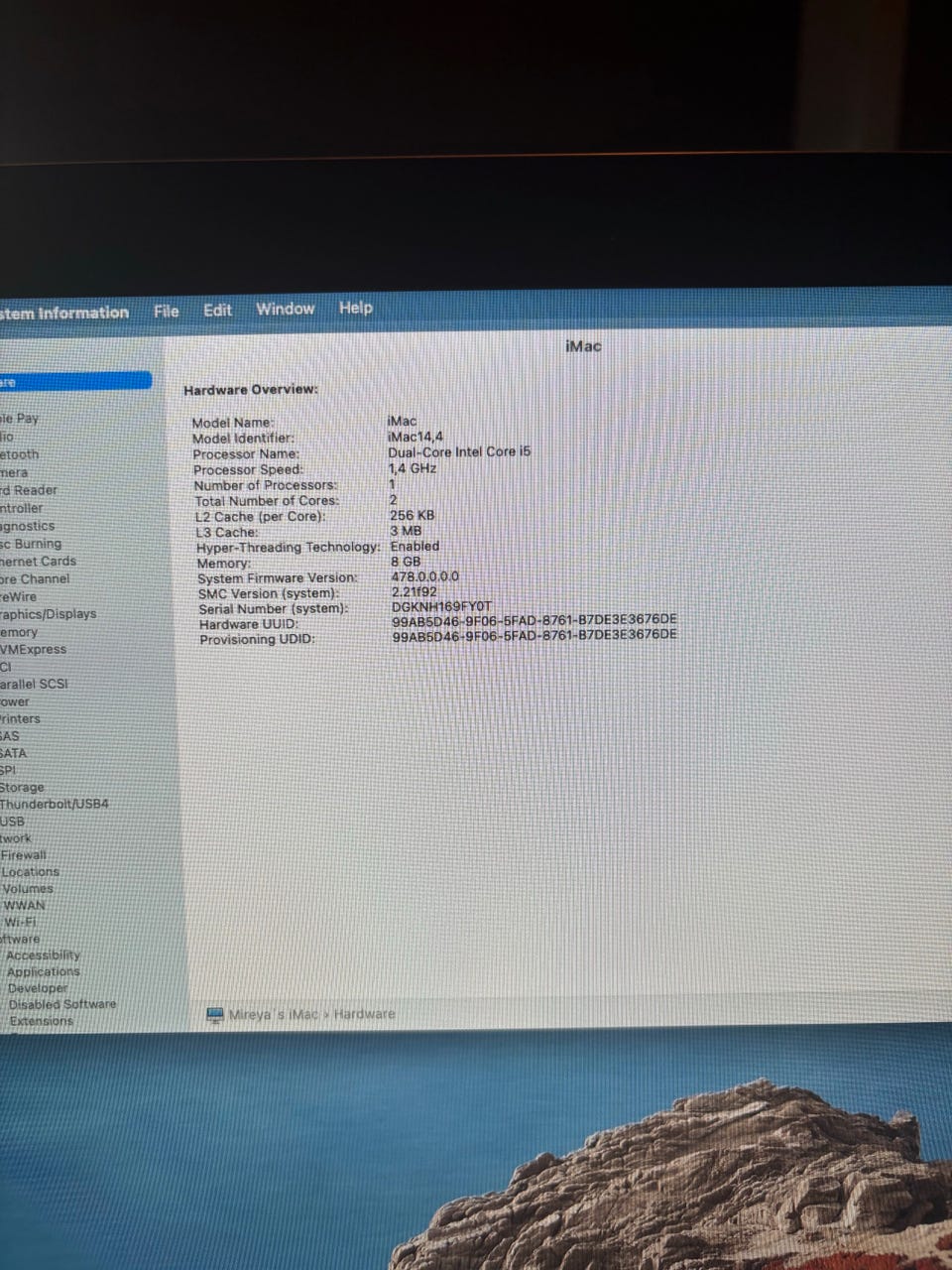Select Mireya's iMac in the path bar

point(274,1014)
